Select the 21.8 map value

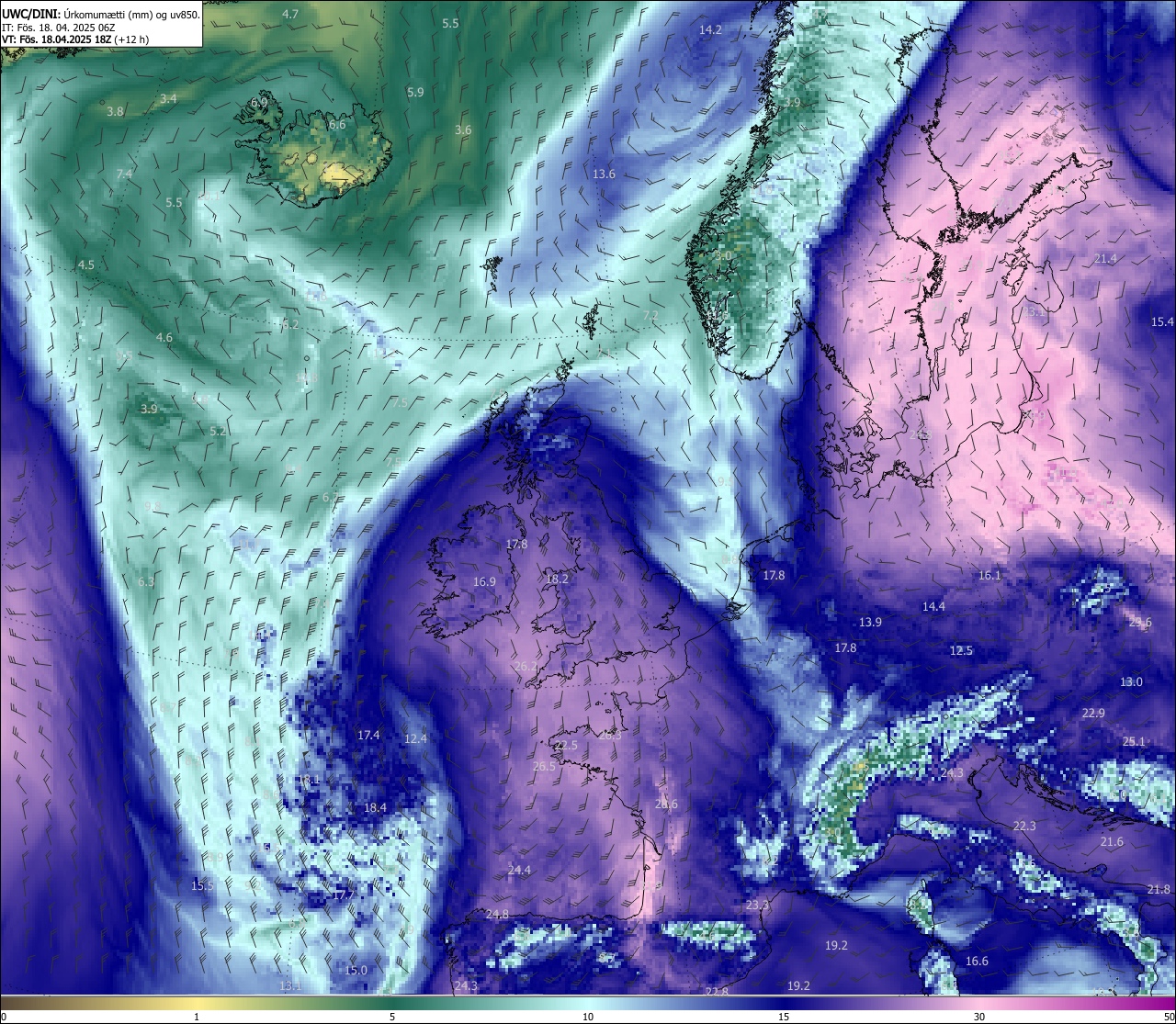pyautogui.click(x=1159, y=889)
